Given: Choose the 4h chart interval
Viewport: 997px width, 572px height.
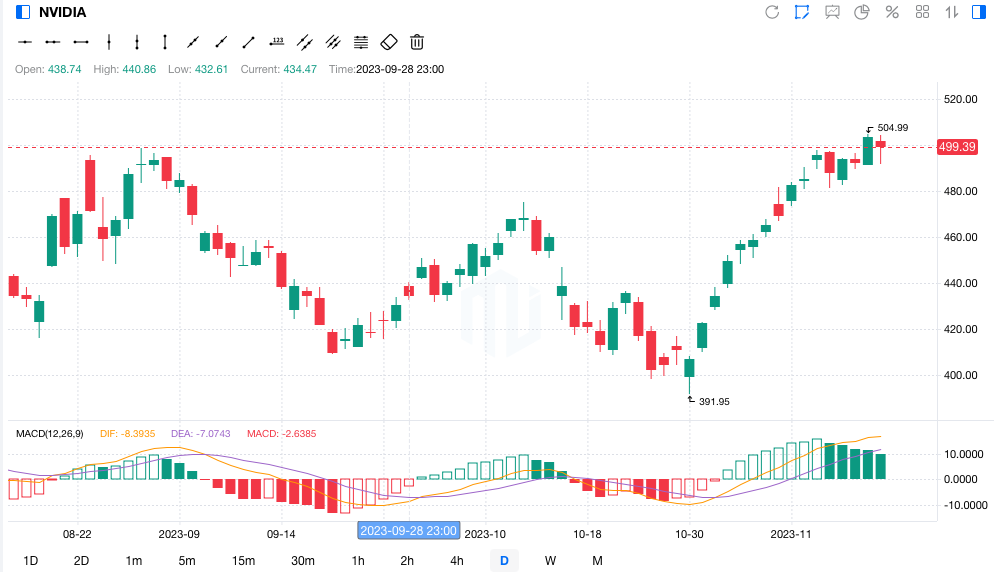Looking at the screenshot, I should (457, 560).
